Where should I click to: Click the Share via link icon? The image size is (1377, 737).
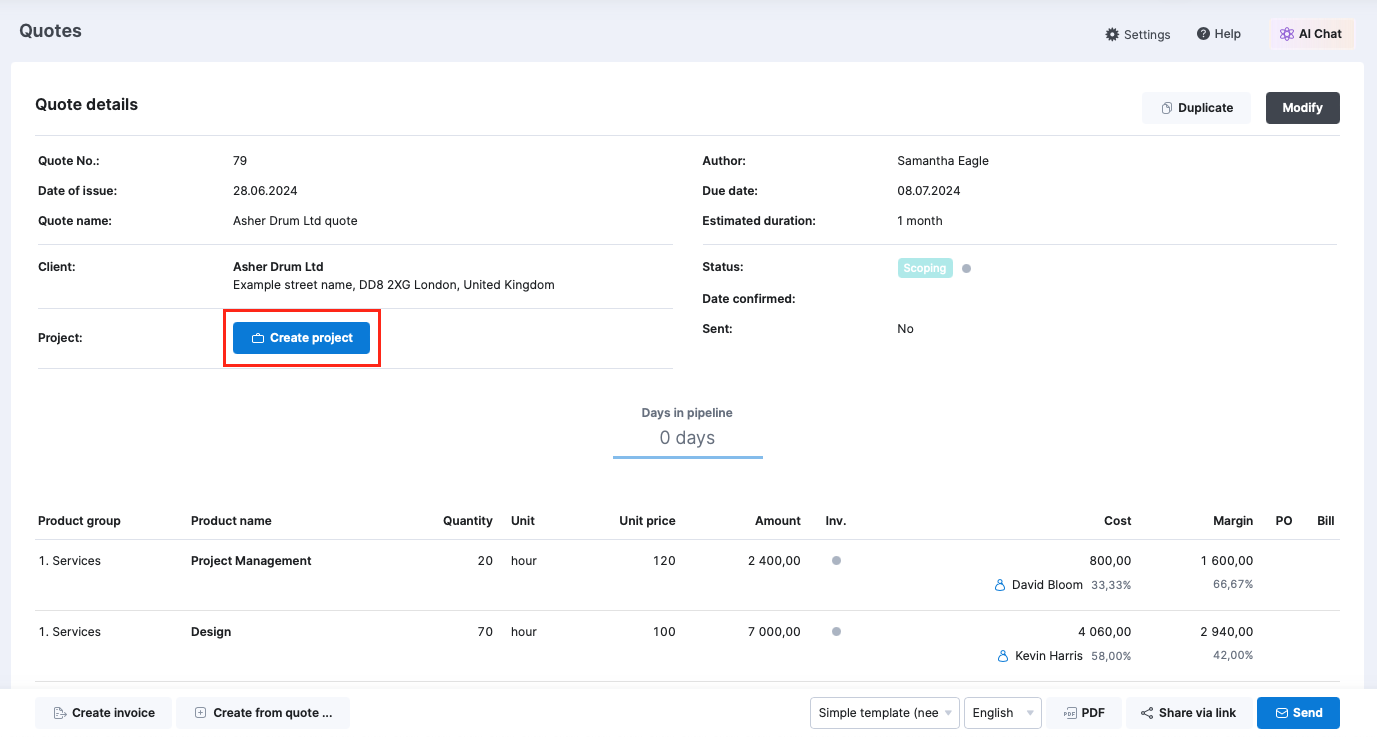click(1146, 712)
